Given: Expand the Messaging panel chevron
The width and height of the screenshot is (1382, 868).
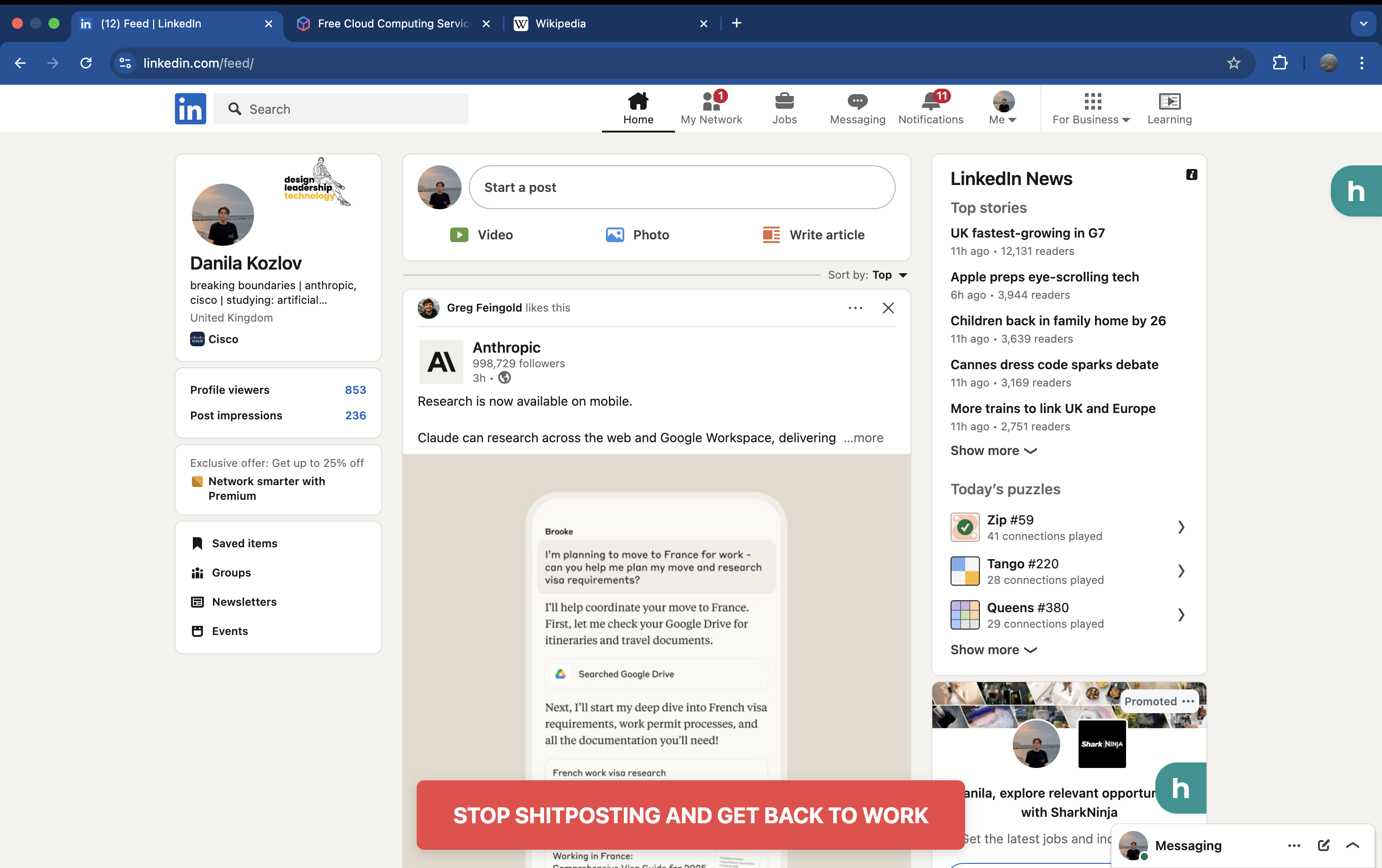Looking at the screenshot, I should [x=1353, y=845].
